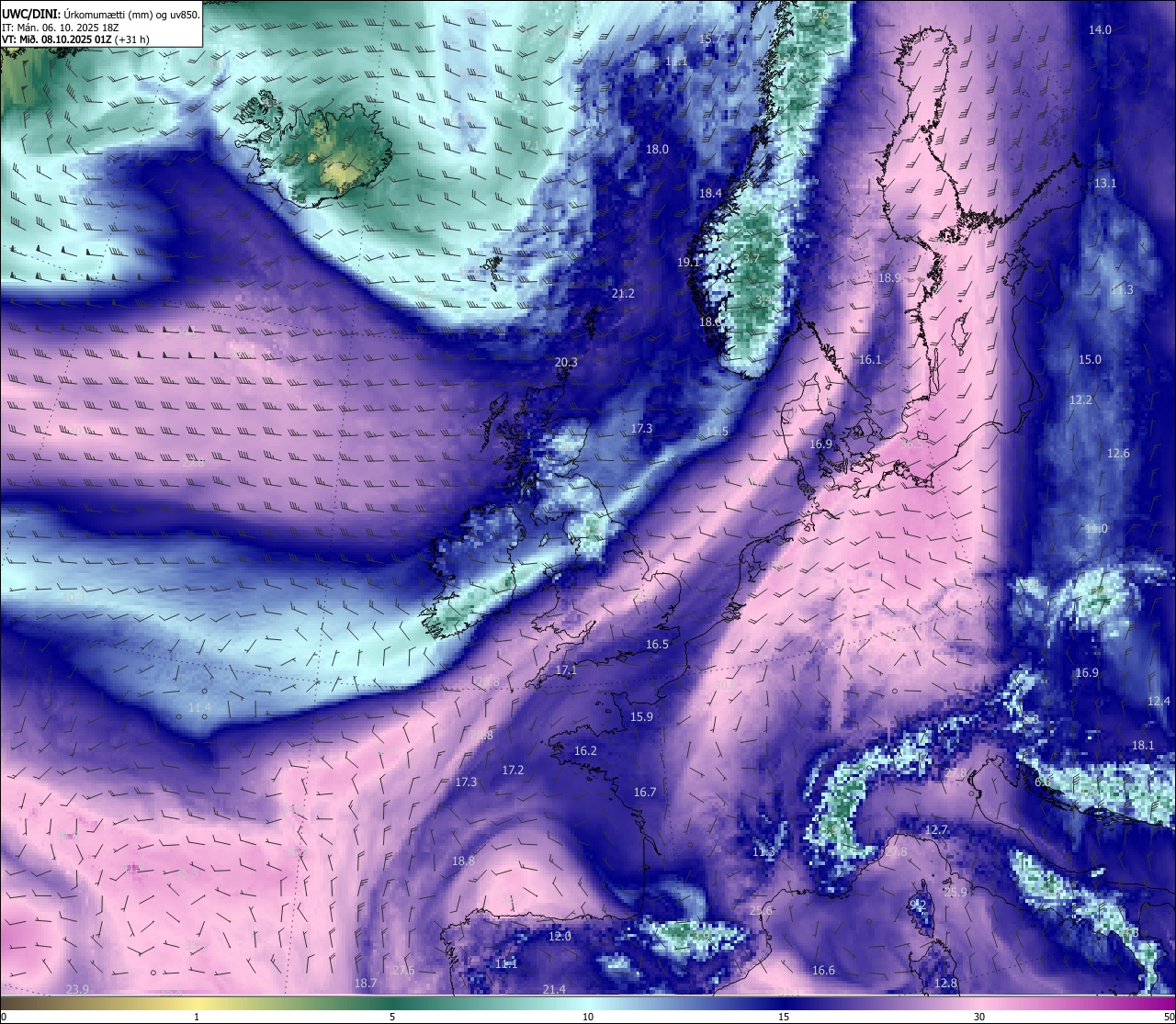Click the '16.6' value label
The width and height of the screenshot is (1176, 1024).
pyautogui.click(x=823, y=971)
